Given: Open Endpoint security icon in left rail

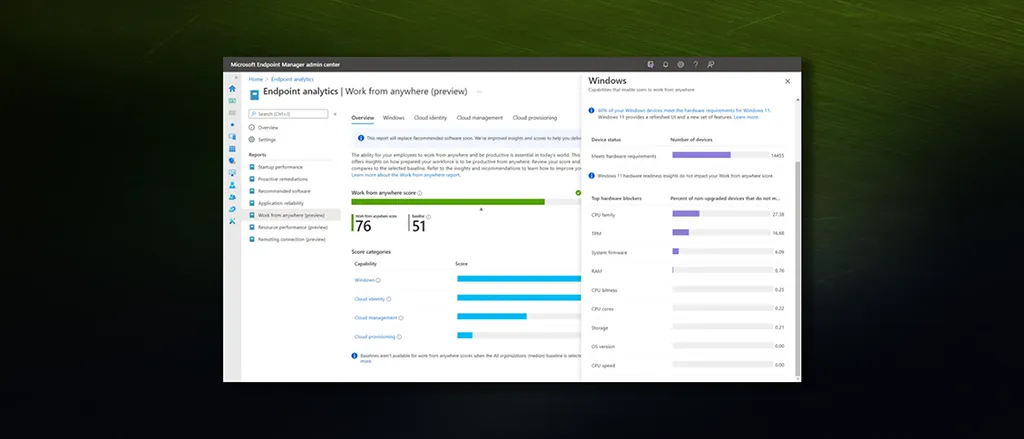Looking at the screenshot, I should (232, 161).
